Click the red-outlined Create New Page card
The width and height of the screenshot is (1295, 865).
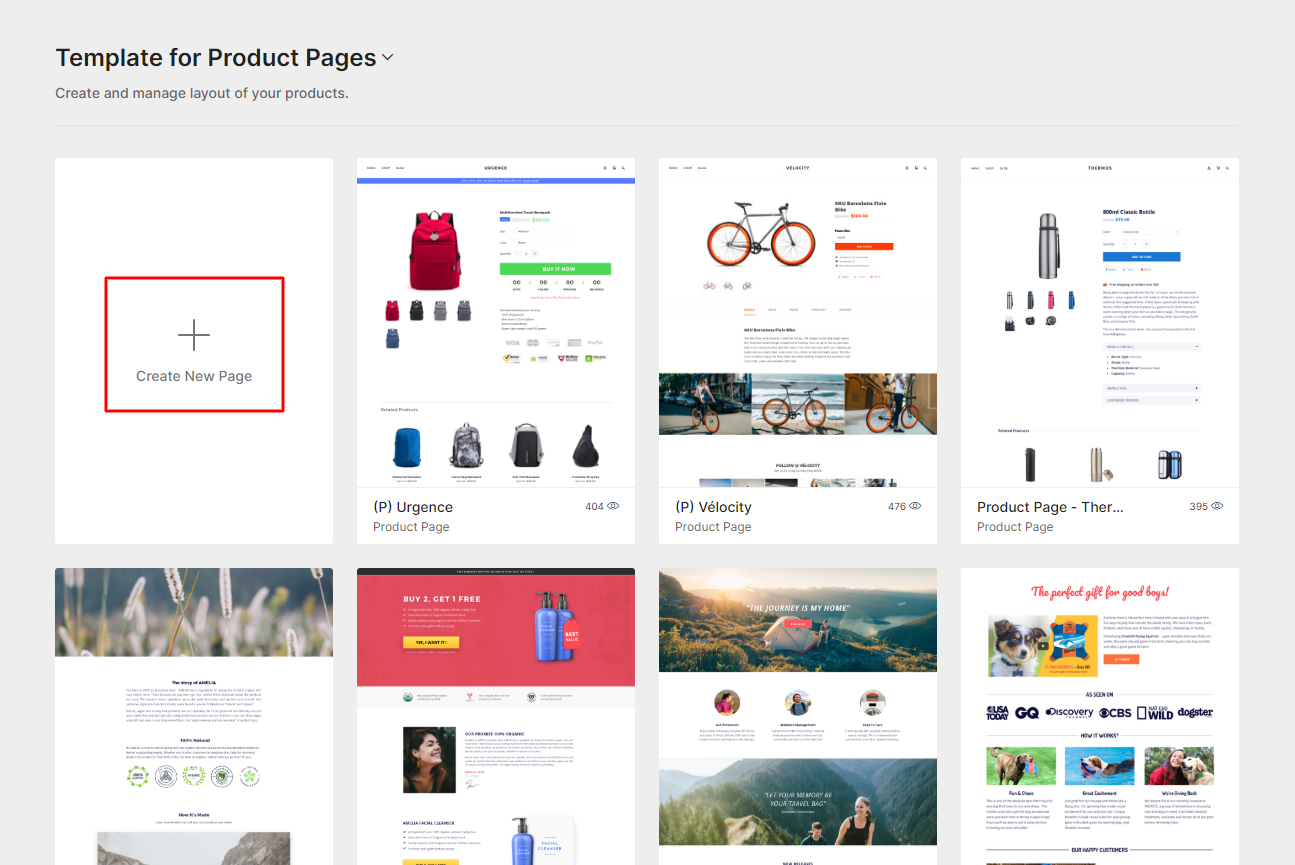point(194,344)
